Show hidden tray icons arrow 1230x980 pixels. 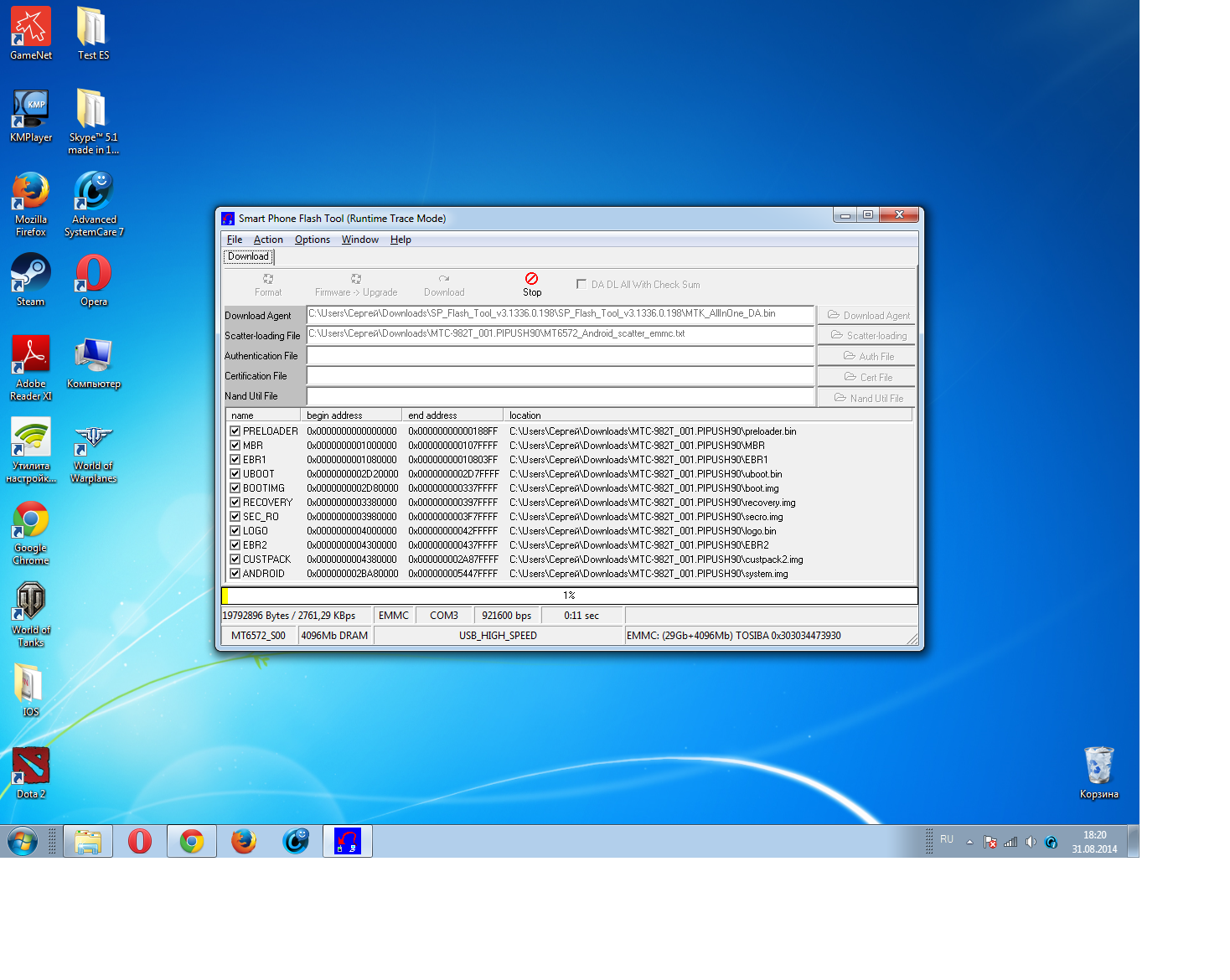click(969, 842)
